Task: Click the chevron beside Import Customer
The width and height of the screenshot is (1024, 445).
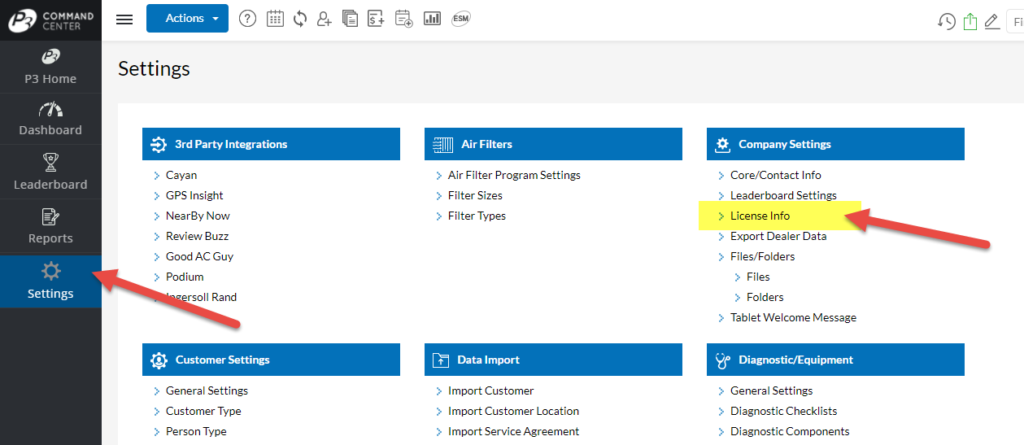Action: point(439,391)
